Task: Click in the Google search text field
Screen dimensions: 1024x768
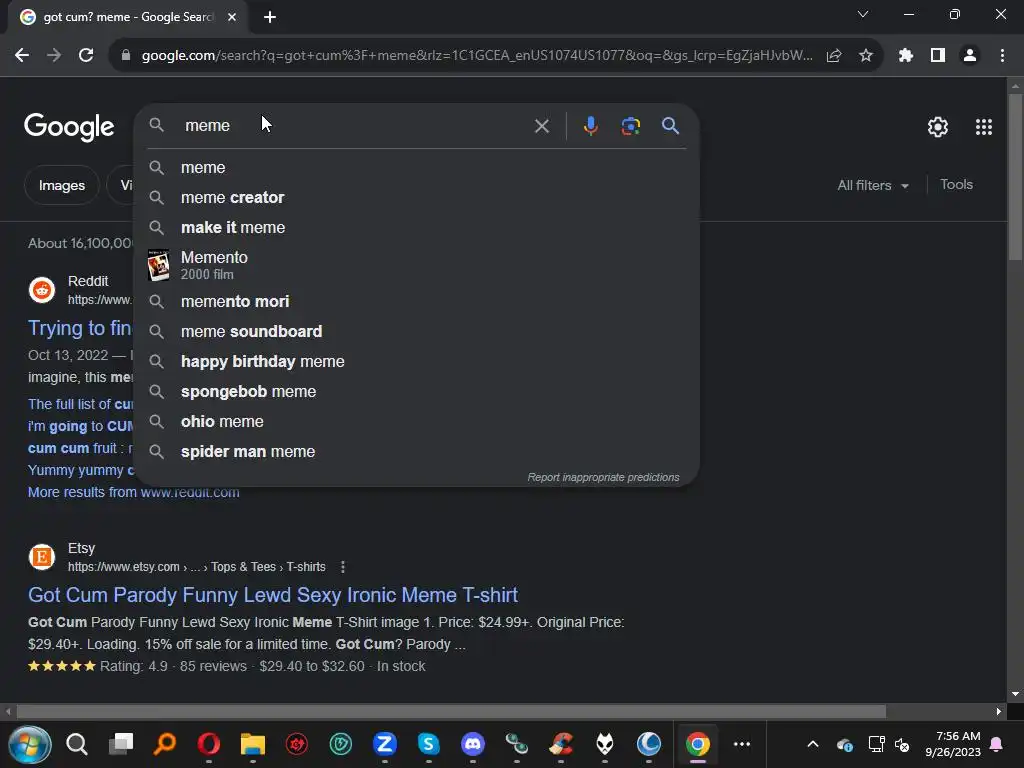Action: click(x=353, y=125)
